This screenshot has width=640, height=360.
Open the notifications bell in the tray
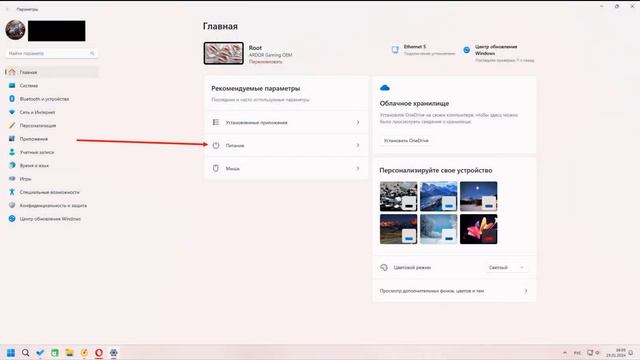pyautogui.click(x=631, y=353)
